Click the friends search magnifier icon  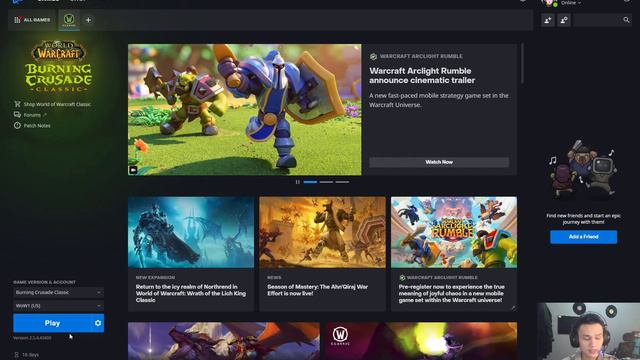(626, 20)
